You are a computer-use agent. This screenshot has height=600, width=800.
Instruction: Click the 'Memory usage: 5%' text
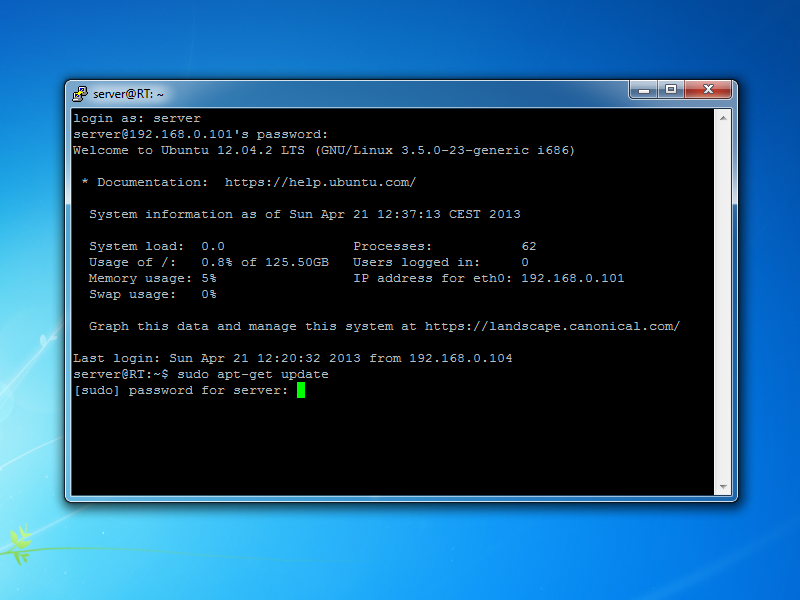pos(152,278)
